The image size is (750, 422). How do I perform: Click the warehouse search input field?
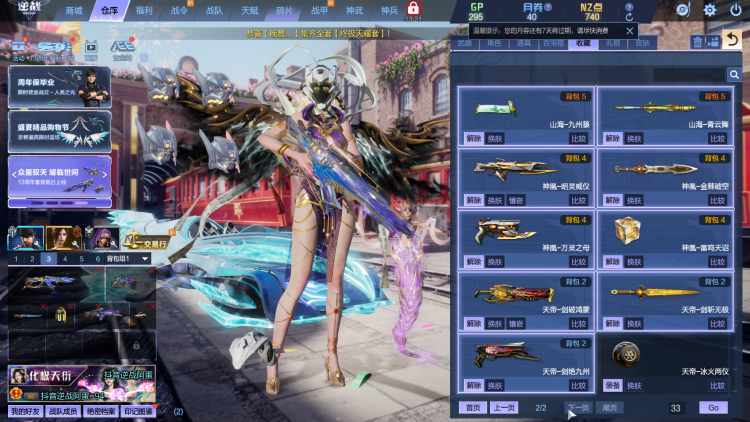(689, 75)
